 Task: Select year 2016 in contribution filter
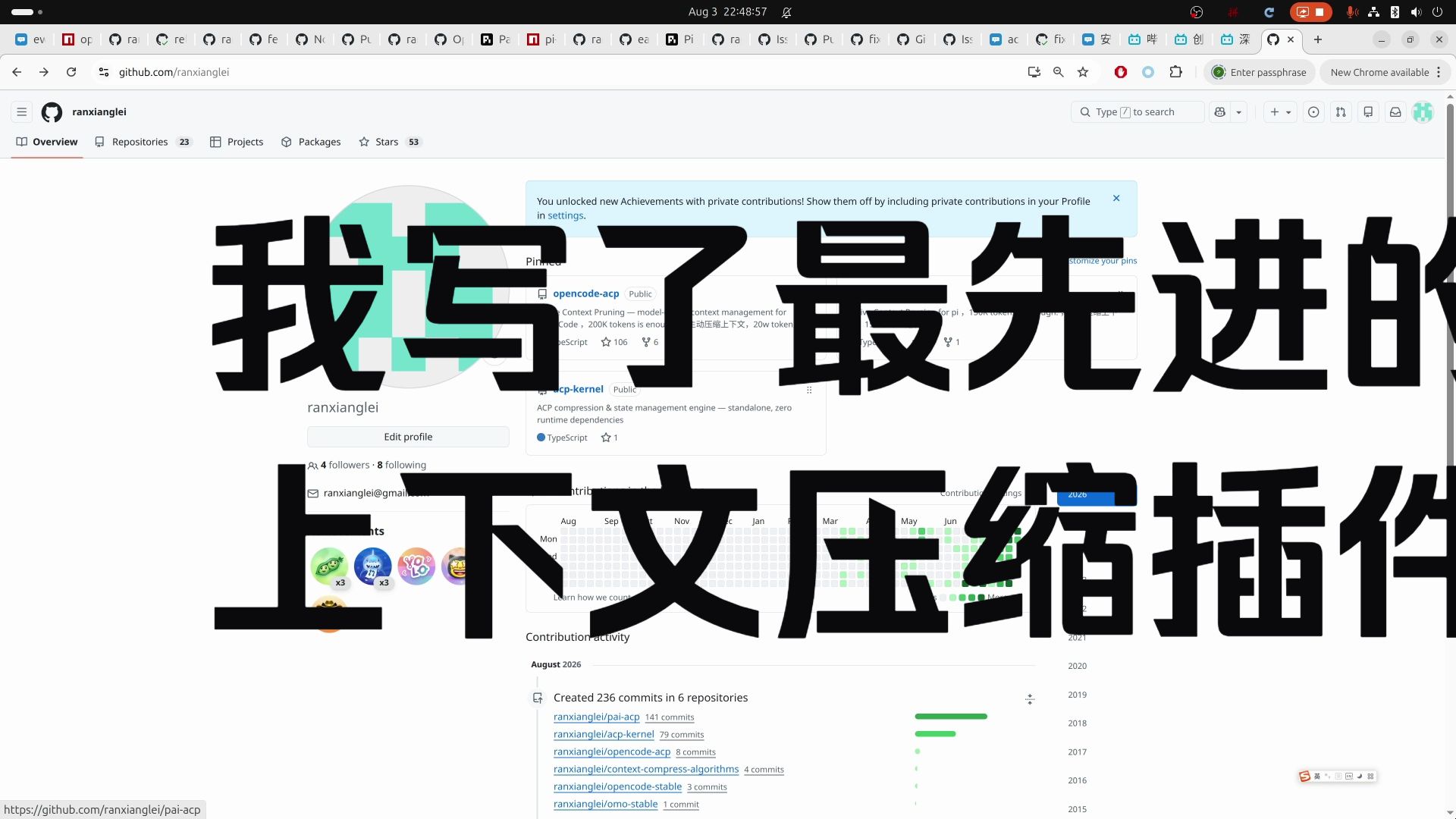pos(1077,780)
